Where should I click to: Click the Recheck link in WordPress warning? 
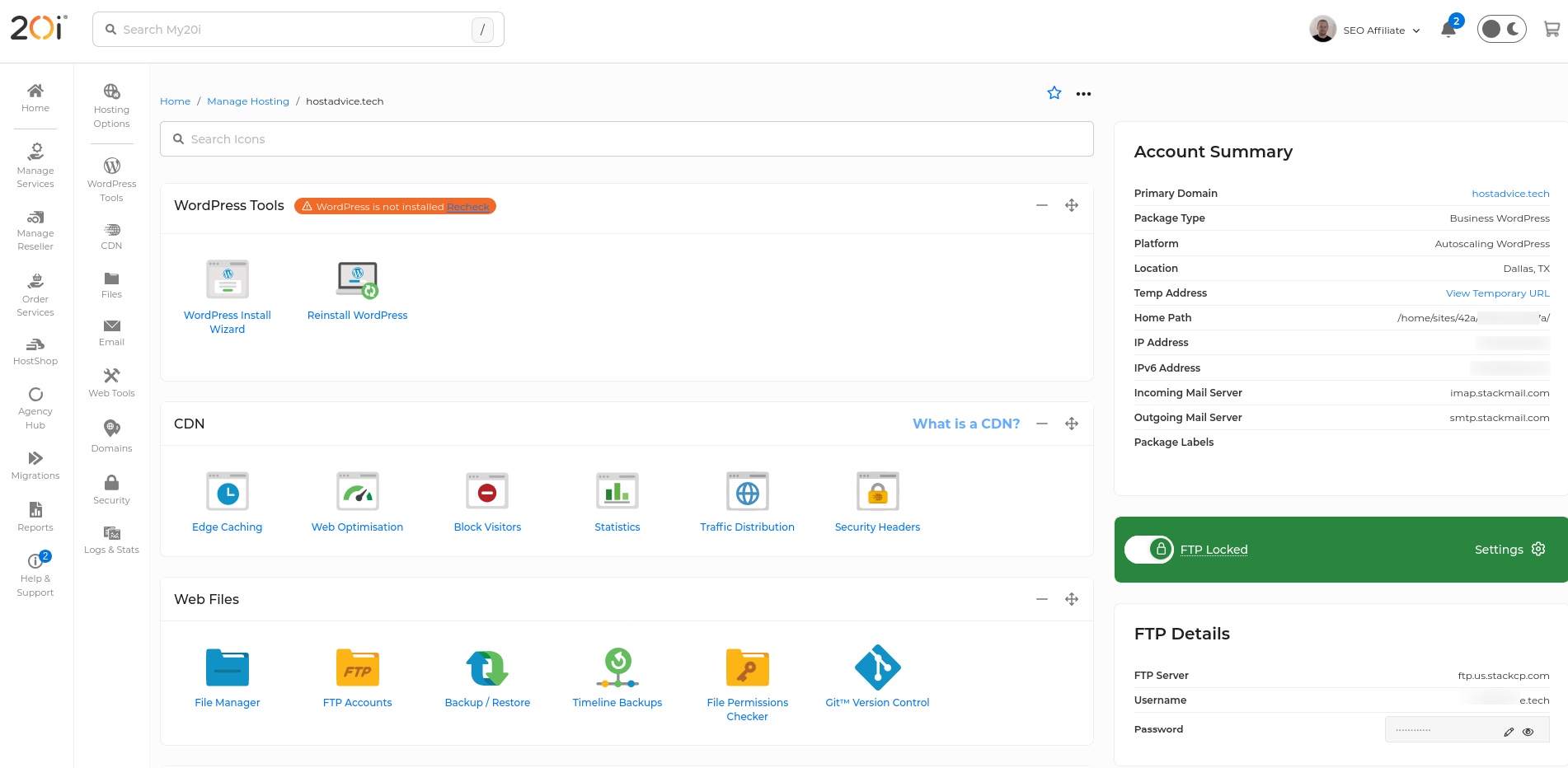click(468, 207)
